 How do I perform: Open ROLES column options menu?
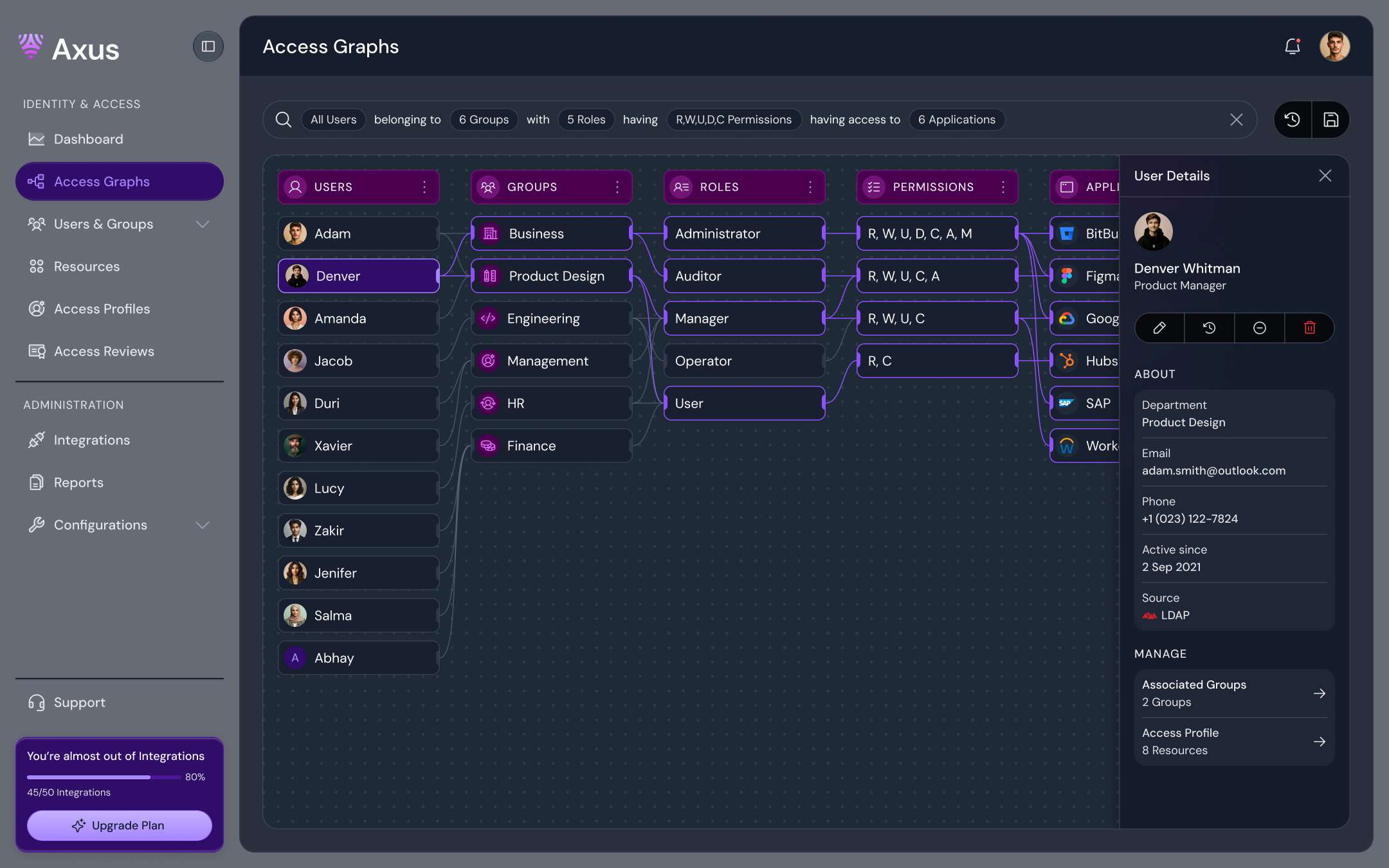coord(810,187)
